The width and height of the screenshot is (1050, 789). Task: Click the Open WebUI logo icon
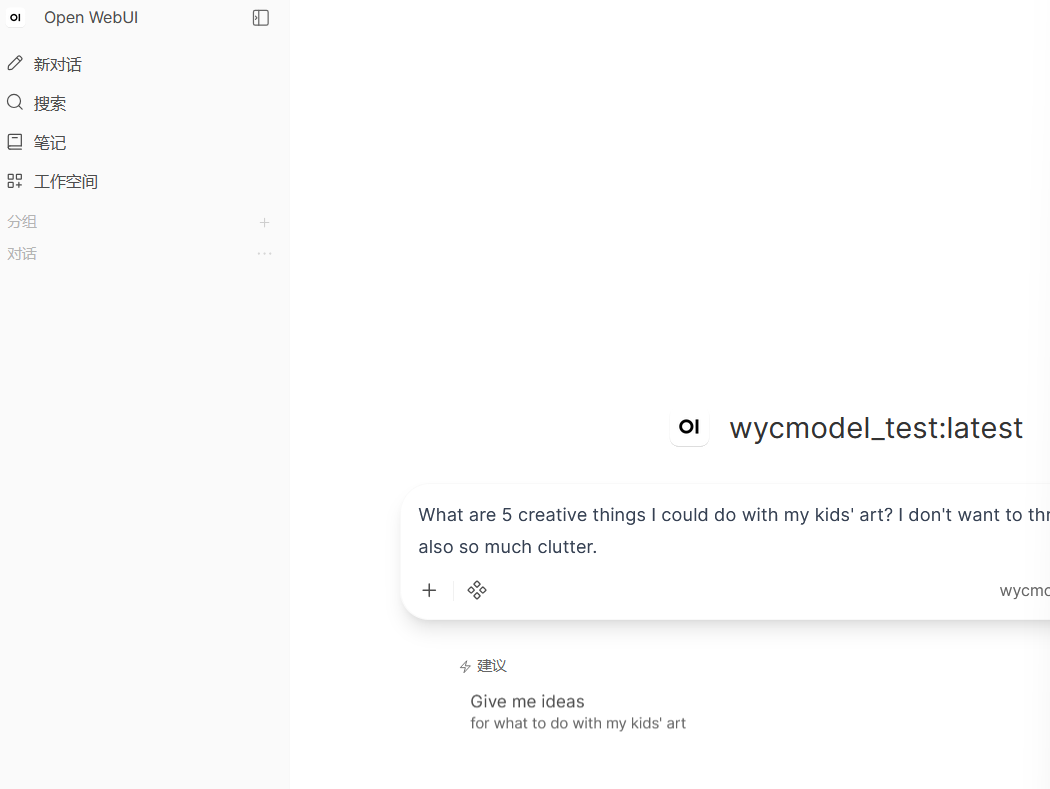[x=15, y=17]
